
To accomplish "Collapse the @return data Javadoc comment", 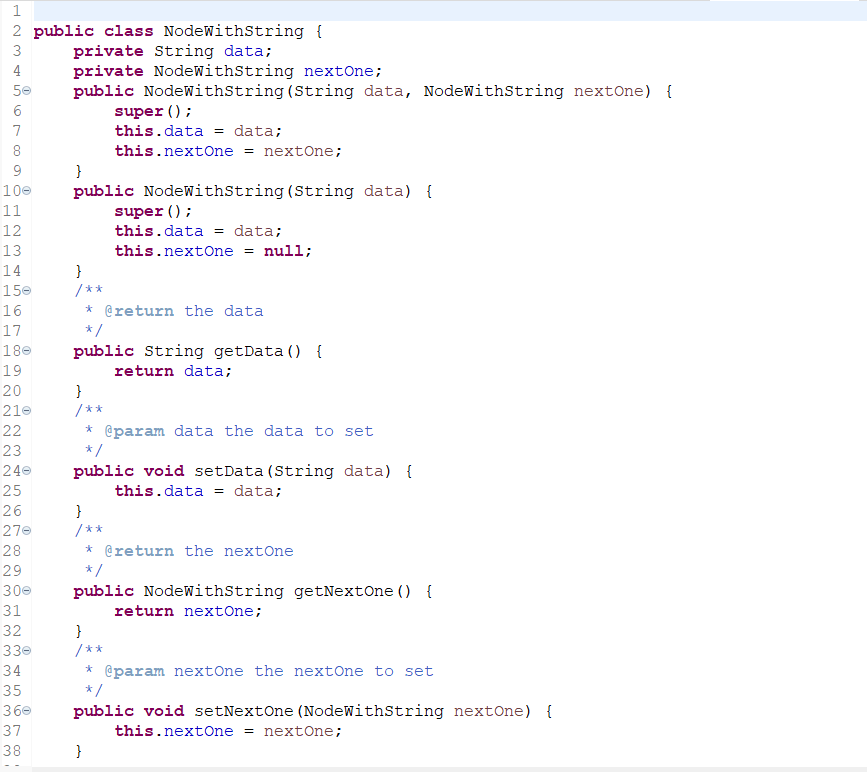I will click(x=26, y=290).
